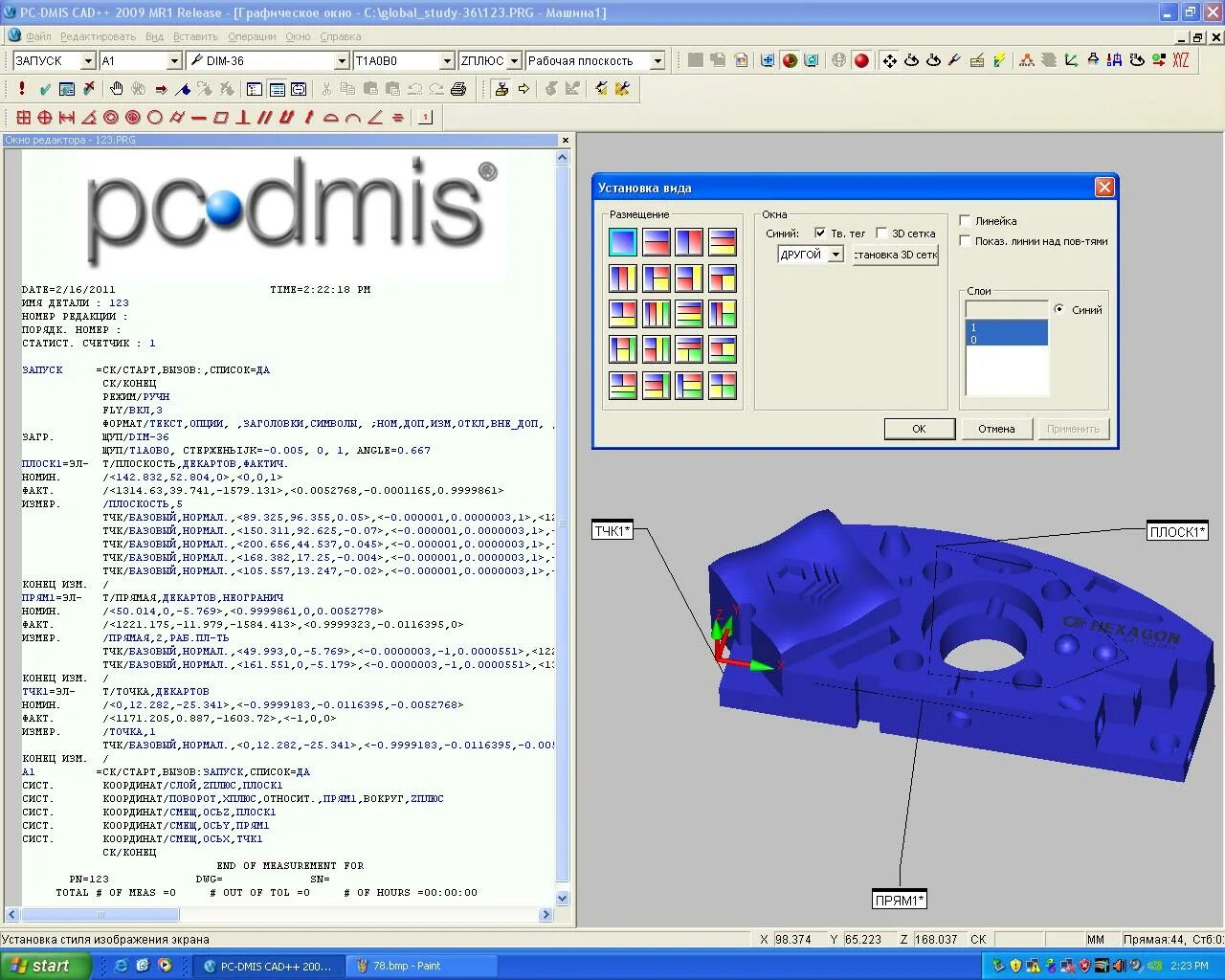Screen dimensions: 1225x980
Task: Open the Вид menu
Action: (x=154, y=36)
